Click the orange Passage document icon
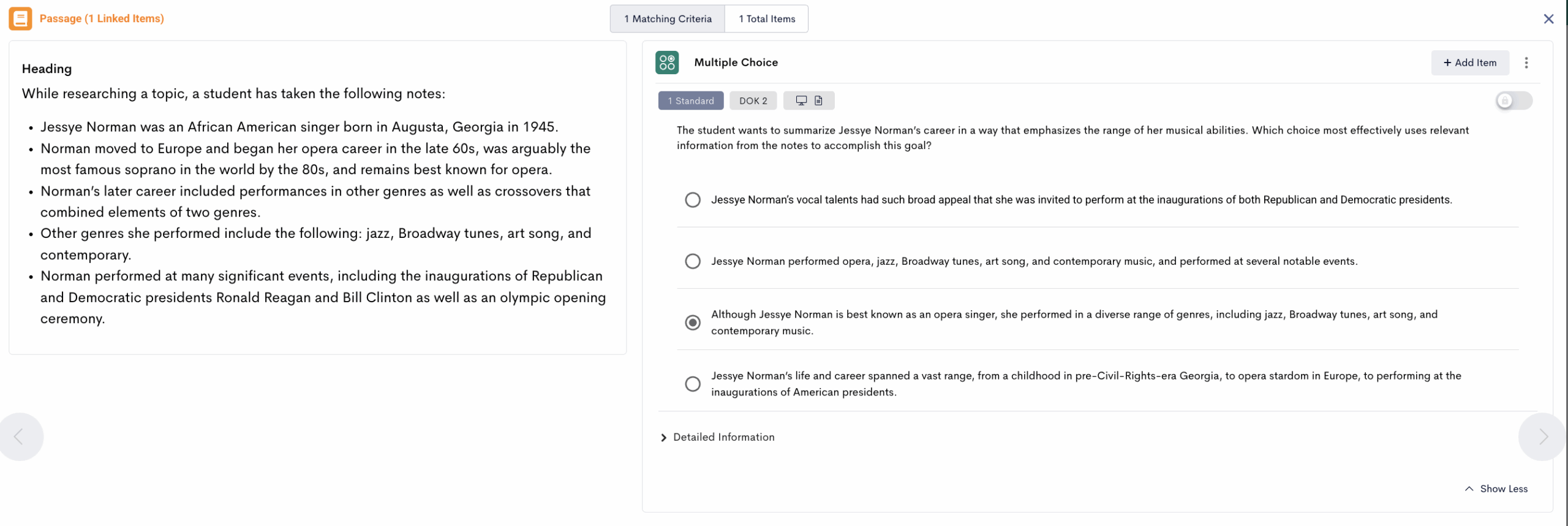 (x=20, y=18)
